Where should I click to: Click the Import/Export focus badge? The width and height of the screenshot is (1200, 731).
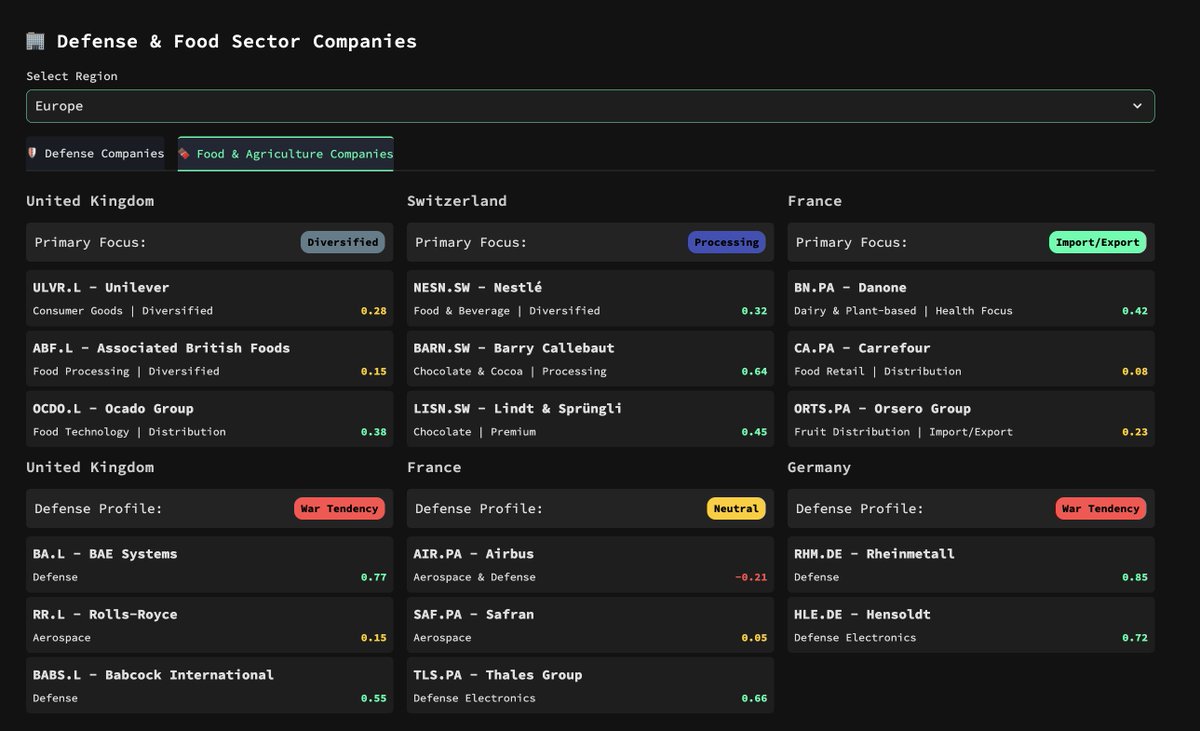(1098, 242)
